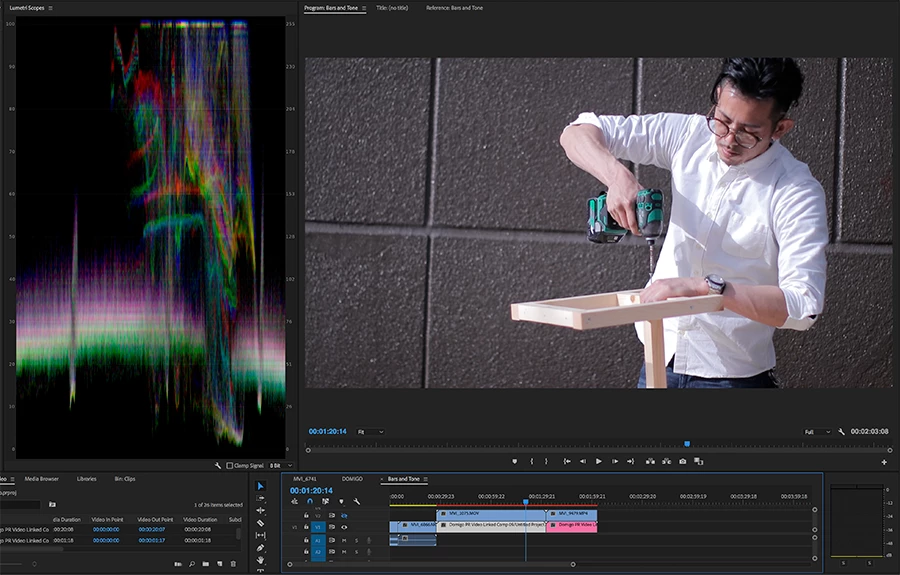Open Lumetri Scopes wrench settings
Image resolution: width=900 pixels, height=575 pixels.
[x=218, y=465]
